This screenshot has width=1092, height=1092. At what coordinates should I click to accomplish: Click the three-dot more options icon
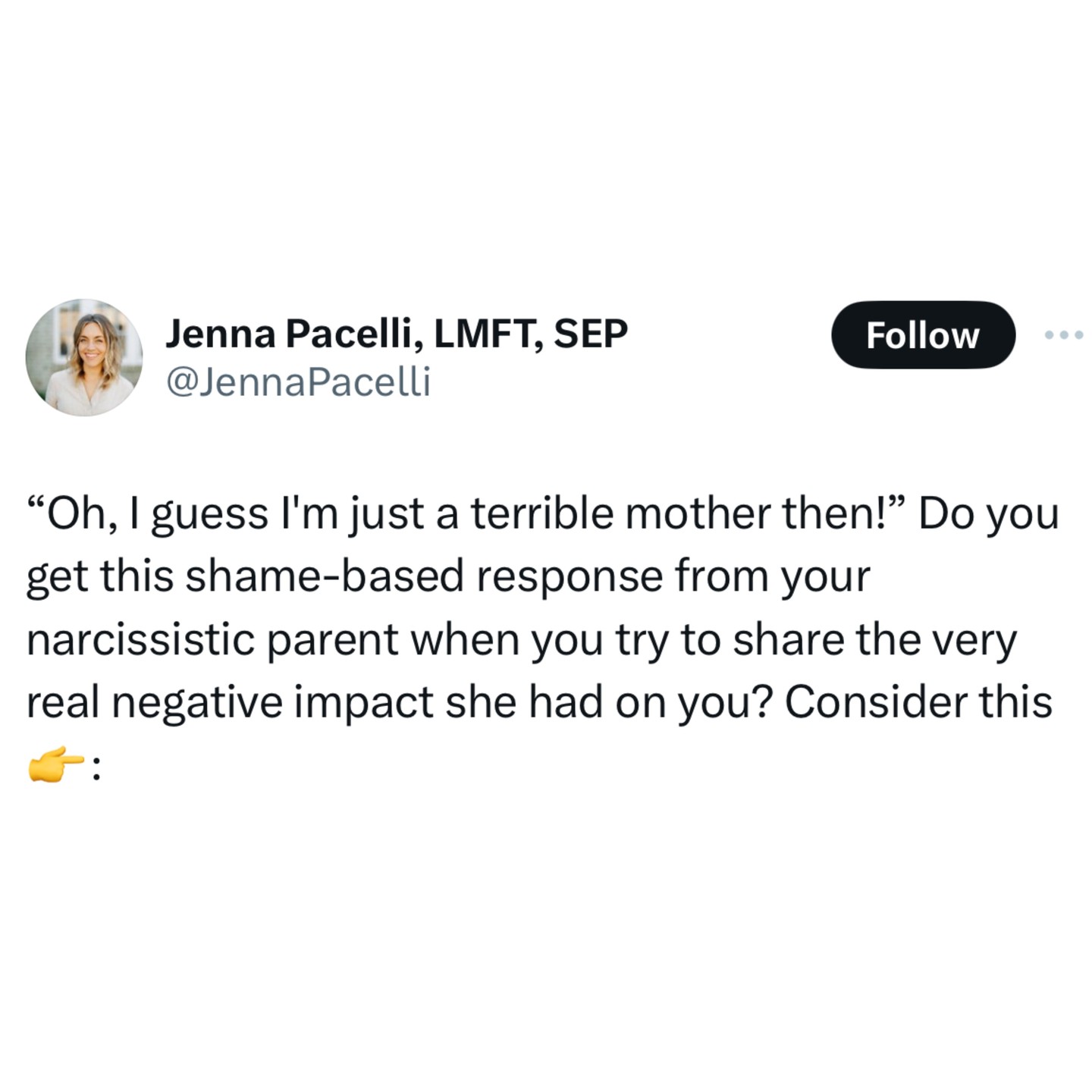pos(1063,334)
